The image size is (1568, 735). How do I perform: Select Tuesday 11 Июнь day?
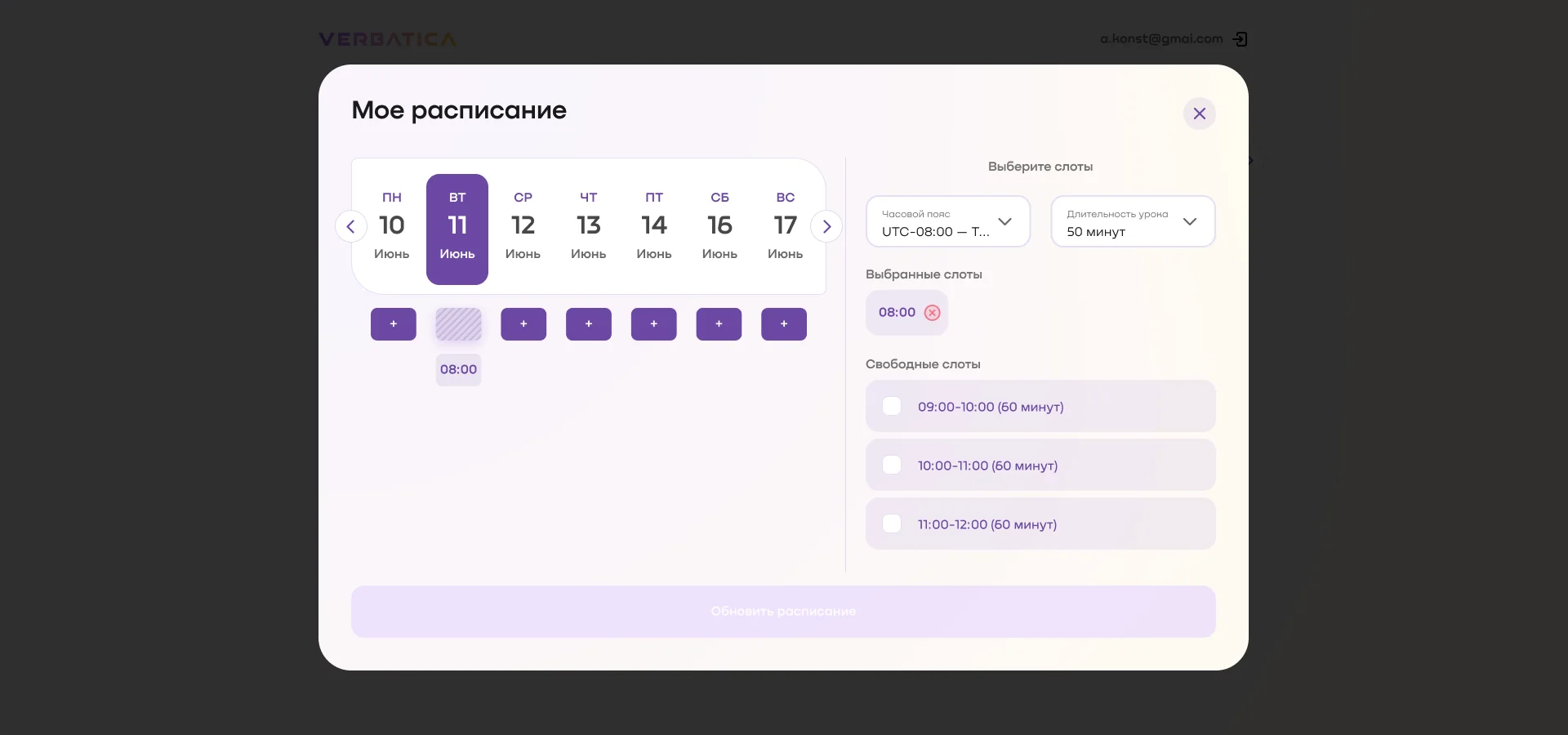click(x=457, y=229)
